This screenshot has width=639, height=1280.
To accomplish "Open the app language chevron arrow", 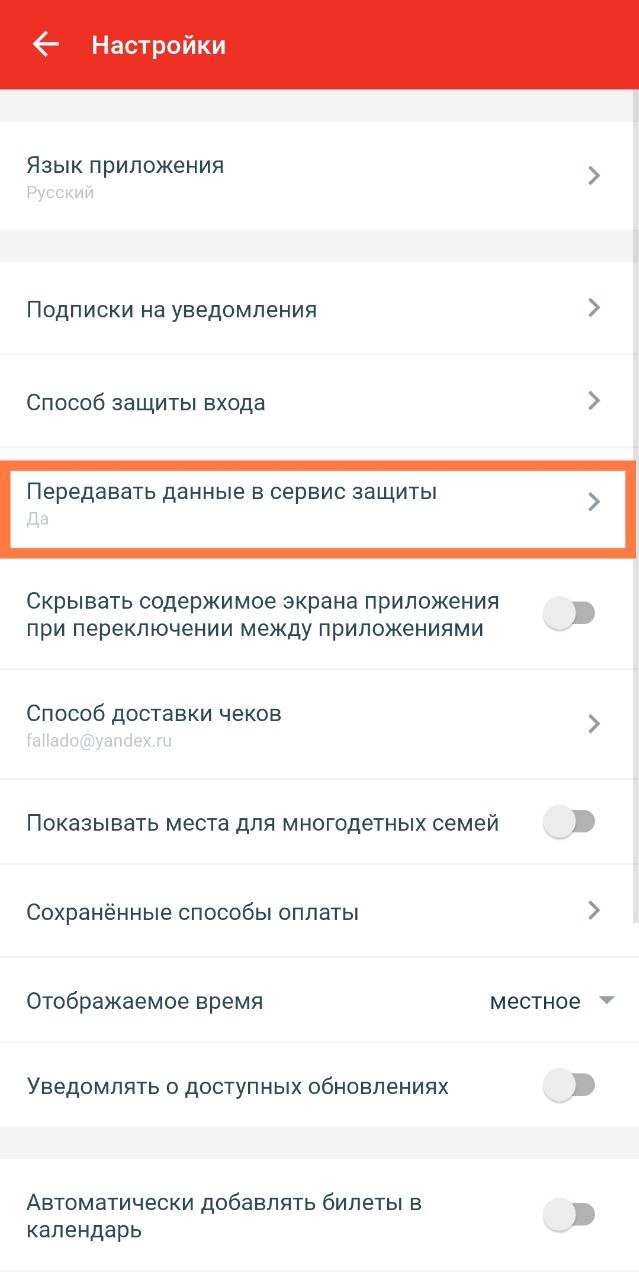I will point(594,176).
